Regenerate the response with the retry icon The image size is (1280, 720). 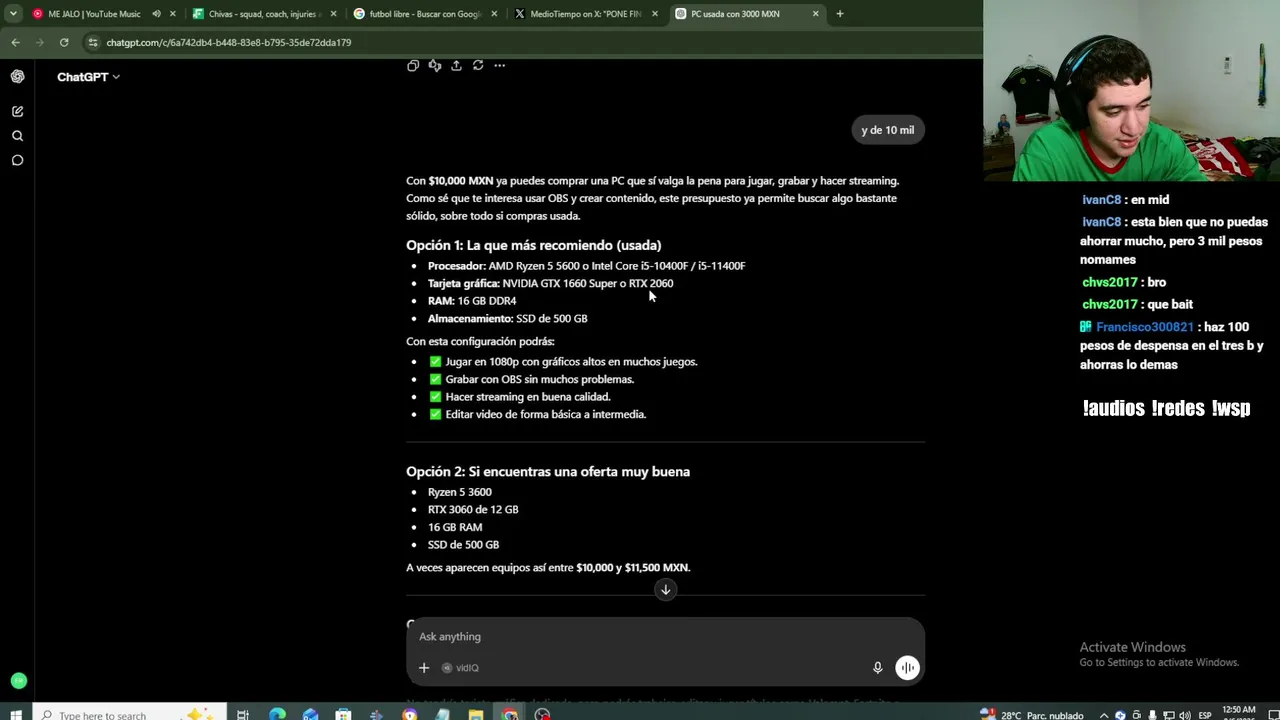pyautogui.click(x=478, y=65)
